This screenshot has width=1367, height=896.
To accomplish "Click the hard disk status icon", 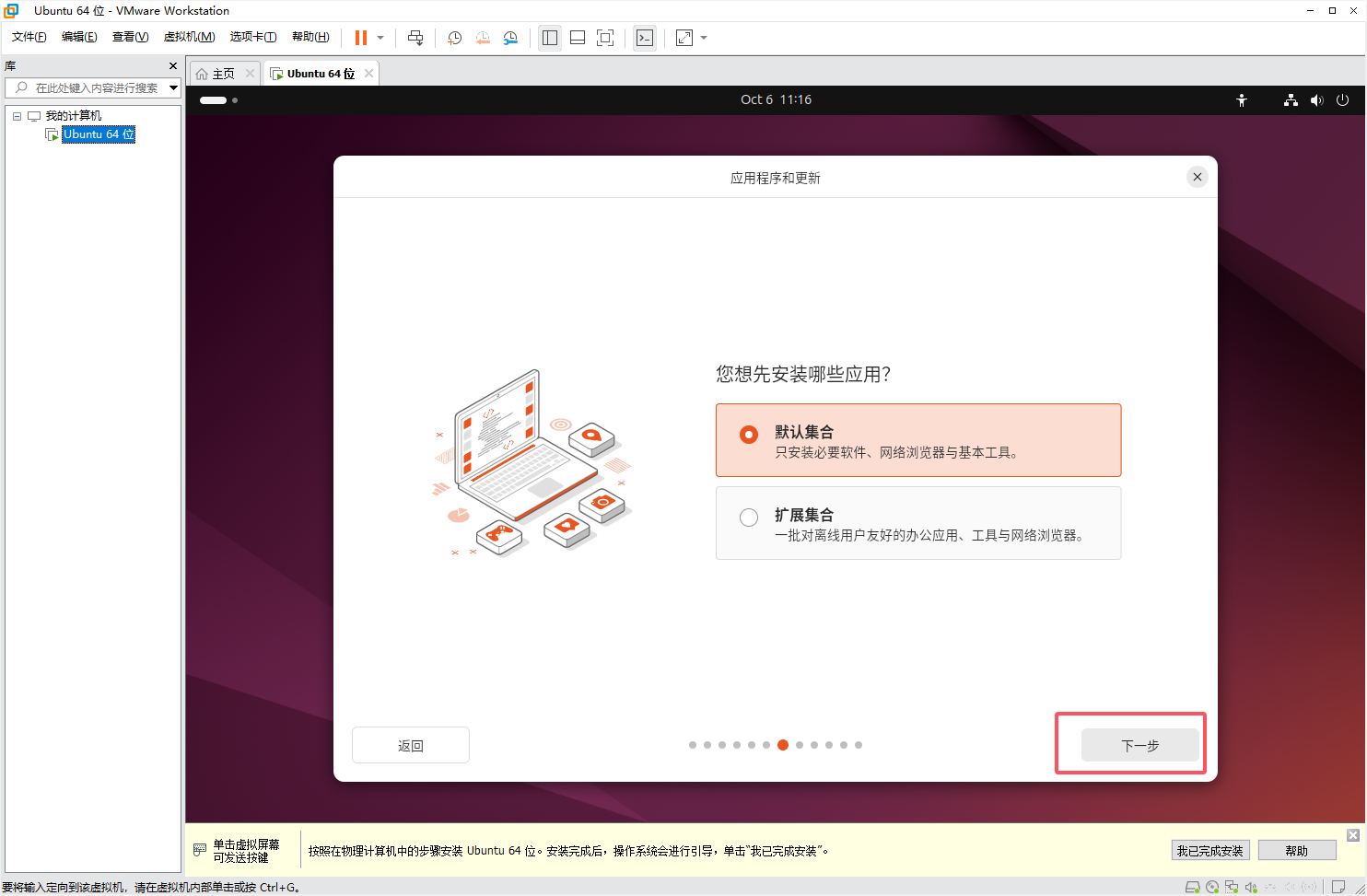I will click(1193, 888).
